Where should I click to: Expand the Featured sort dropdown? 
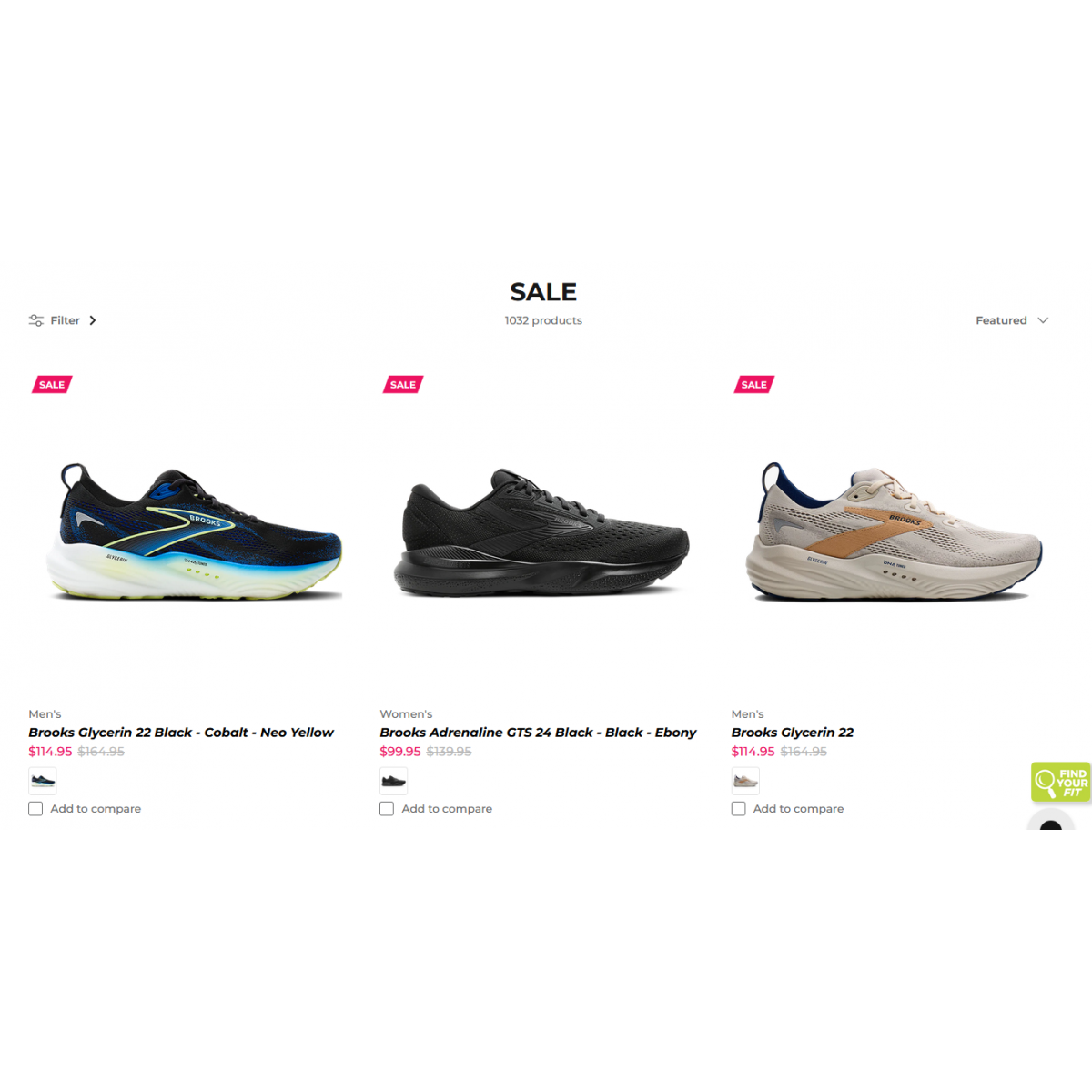(x=1012, y=320)
